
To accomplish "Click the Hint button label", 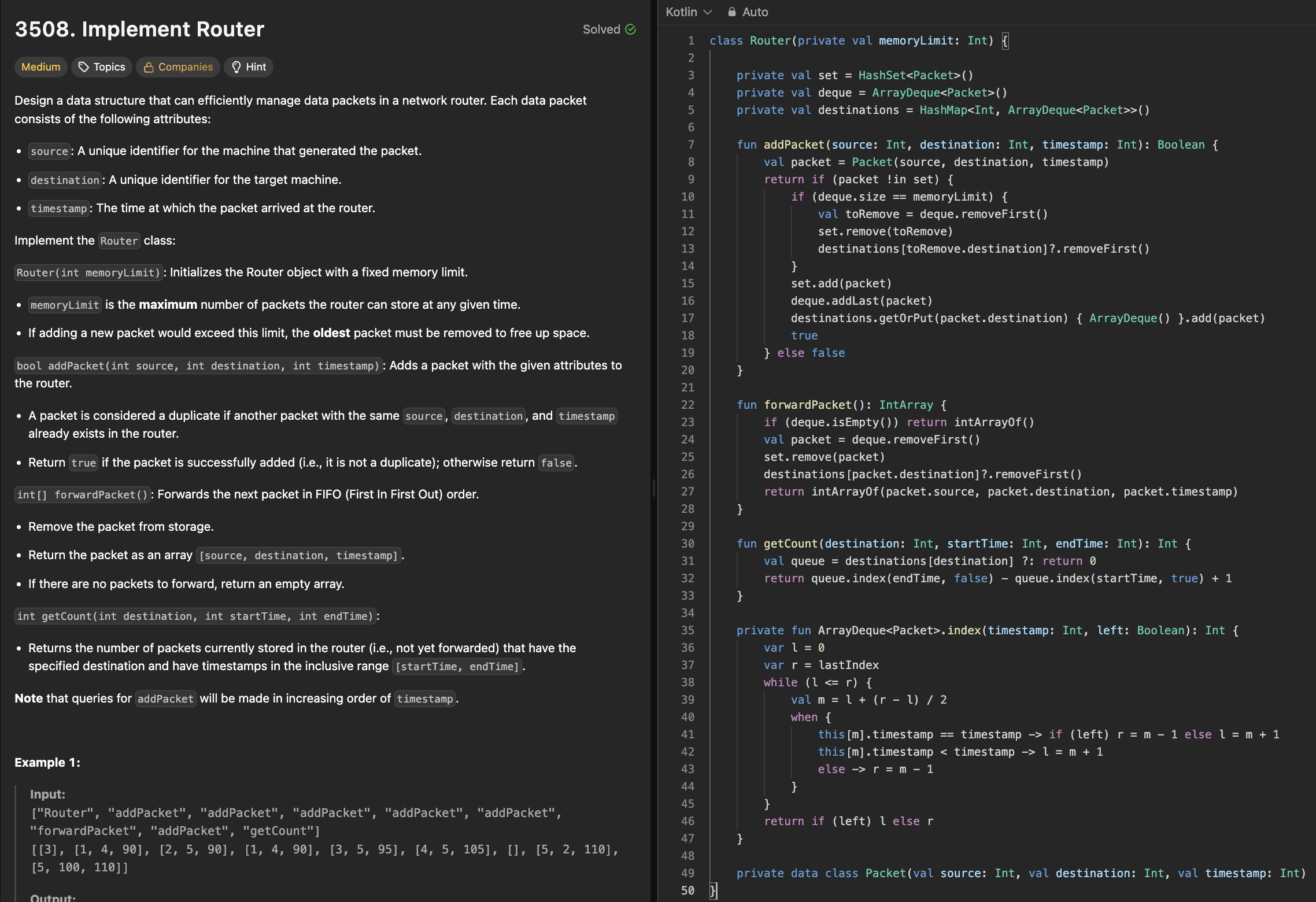I will tap(256, 67).
